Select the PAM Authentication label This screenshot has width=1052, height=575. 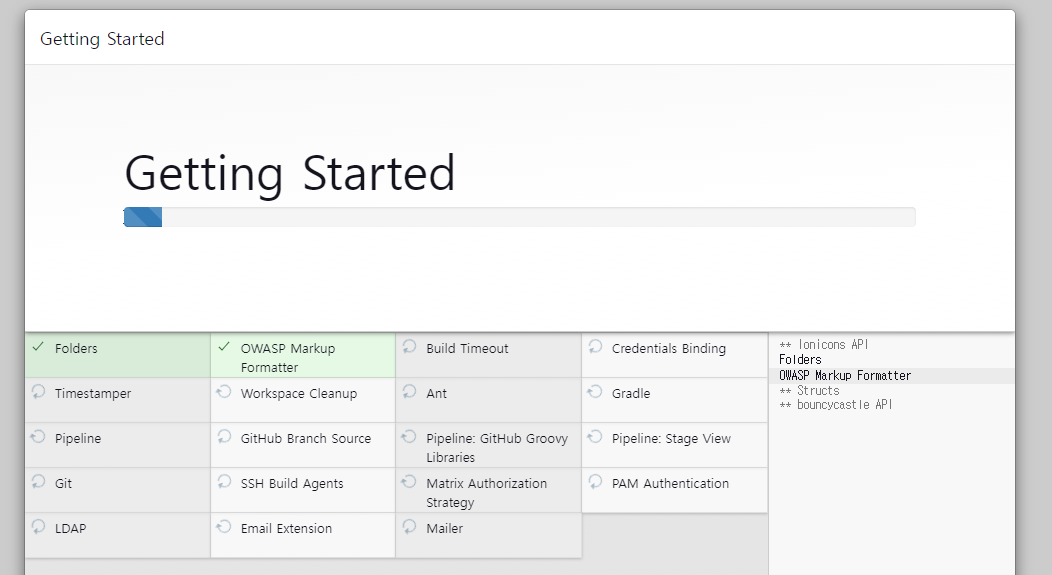(x=670, y=483)
